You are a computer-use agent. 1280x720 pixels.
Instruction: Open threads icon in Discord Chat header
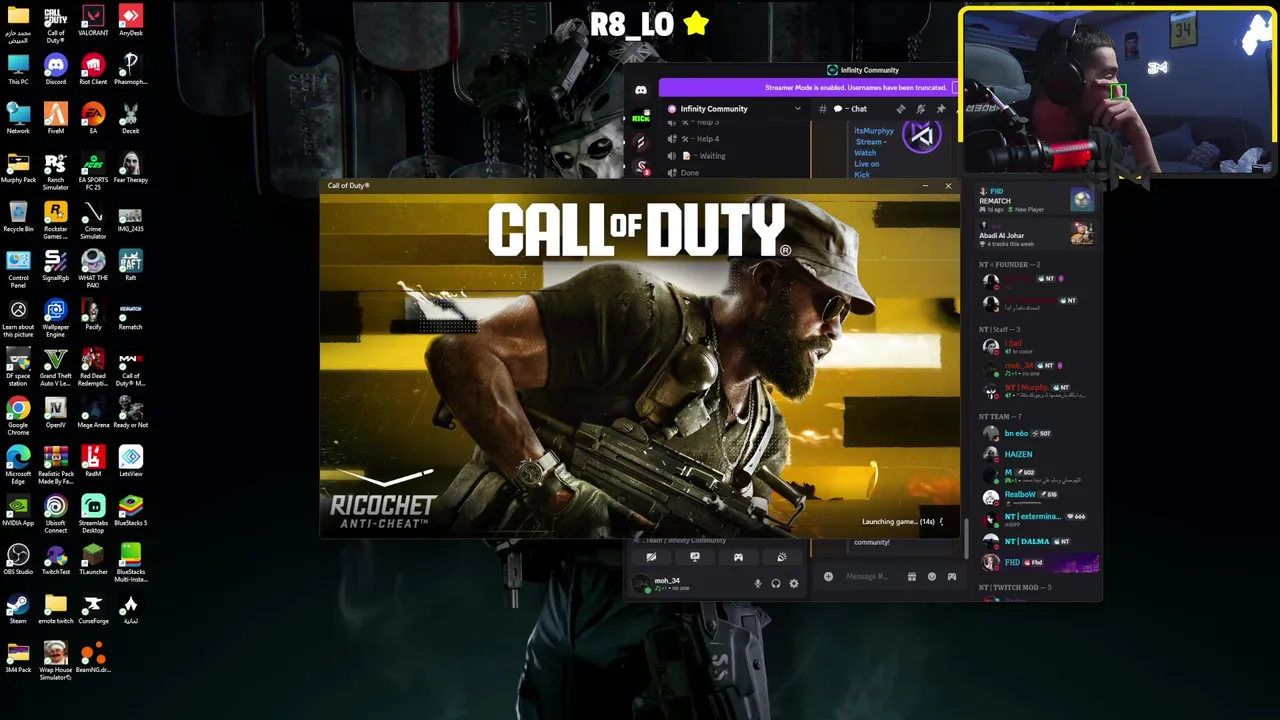[x=900, y=109]
